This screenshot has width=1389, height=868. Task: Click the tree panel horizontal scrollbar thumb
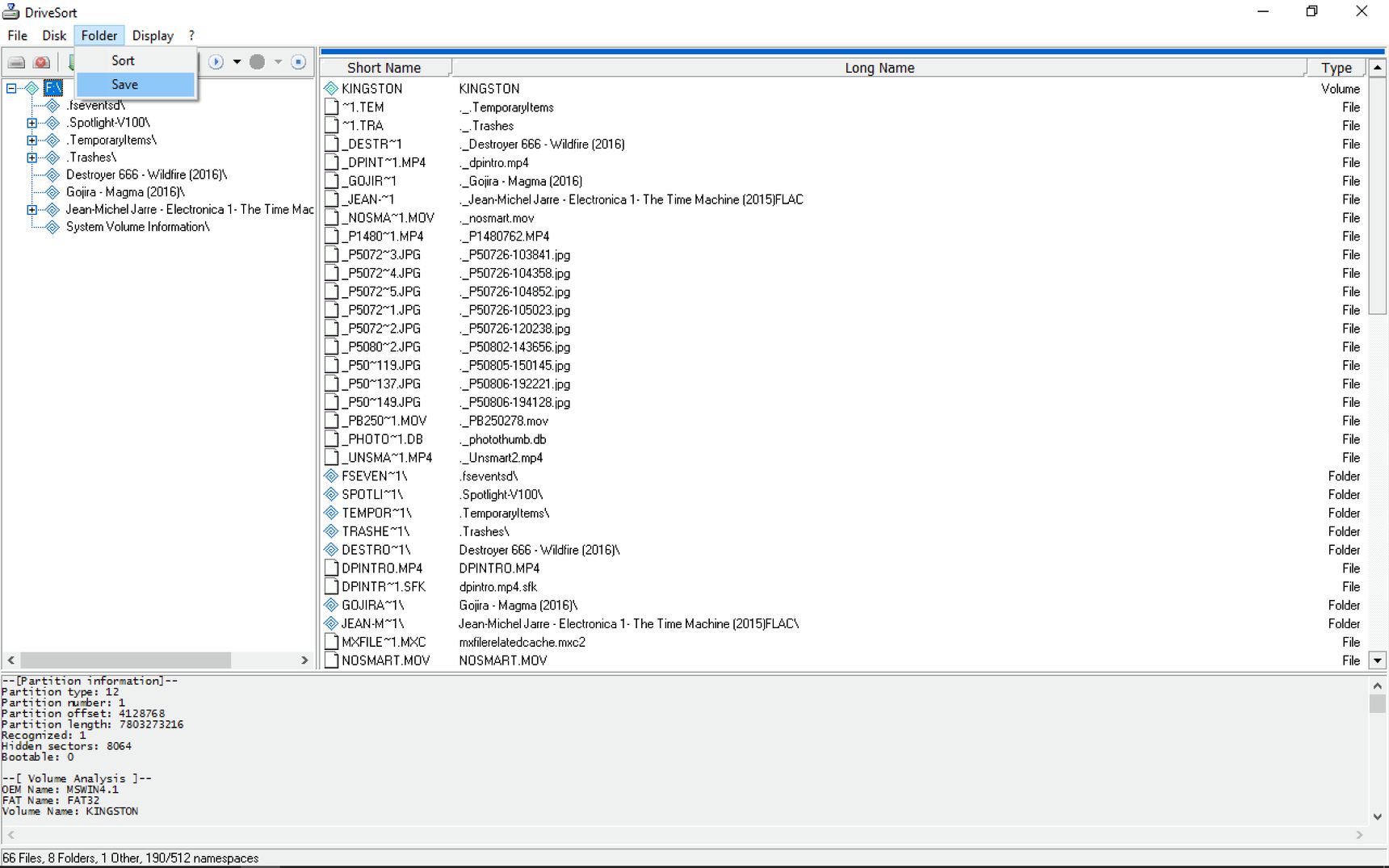point(126,660)
